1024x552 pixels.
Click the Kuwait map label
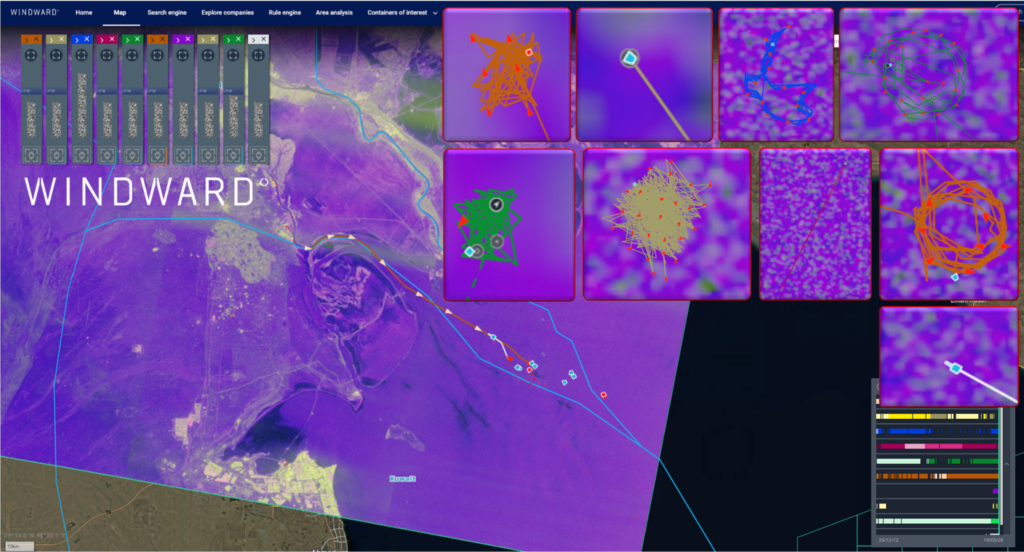point(402,479)
